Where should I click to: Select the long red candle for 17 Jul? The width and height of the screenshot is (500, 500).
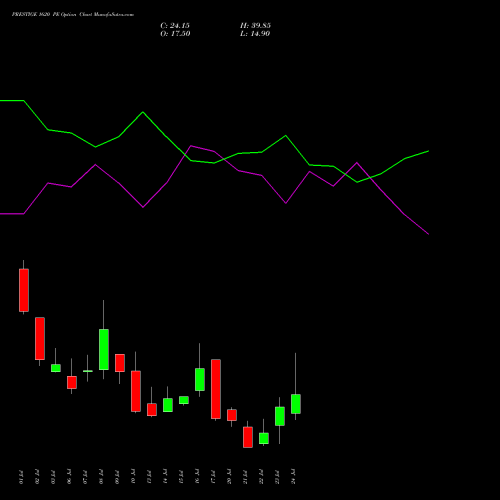(216, 389)
